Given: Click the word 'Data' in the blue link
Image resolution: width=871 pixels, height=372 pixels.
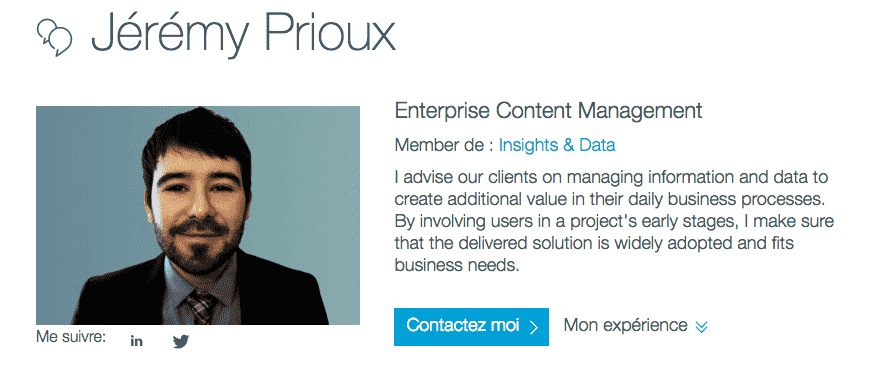Looking at the screenshot, I should pyautogui.click(x=597, y=145).
